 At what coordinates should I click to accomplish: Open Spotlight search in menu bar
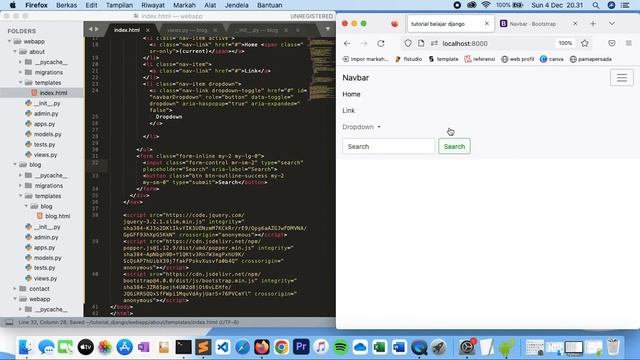pos(596,5)
